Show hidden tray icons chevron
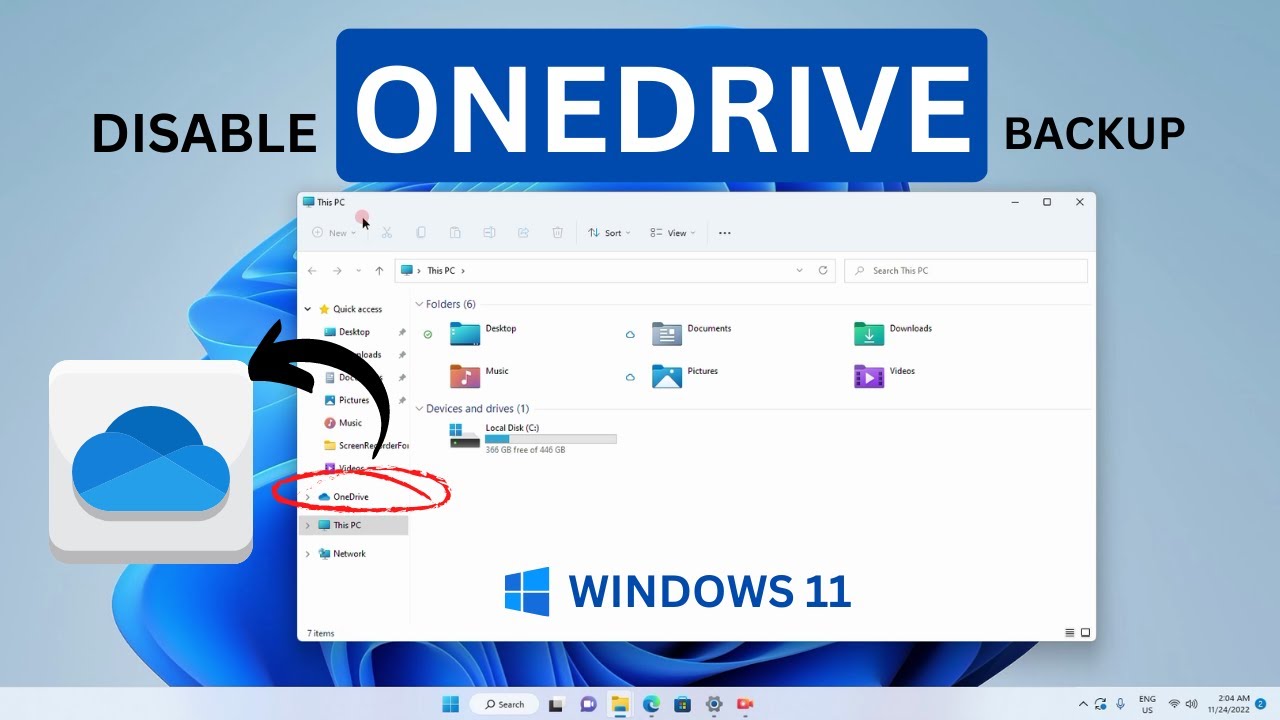1280x720 pixels. [x=1083, y=704]
